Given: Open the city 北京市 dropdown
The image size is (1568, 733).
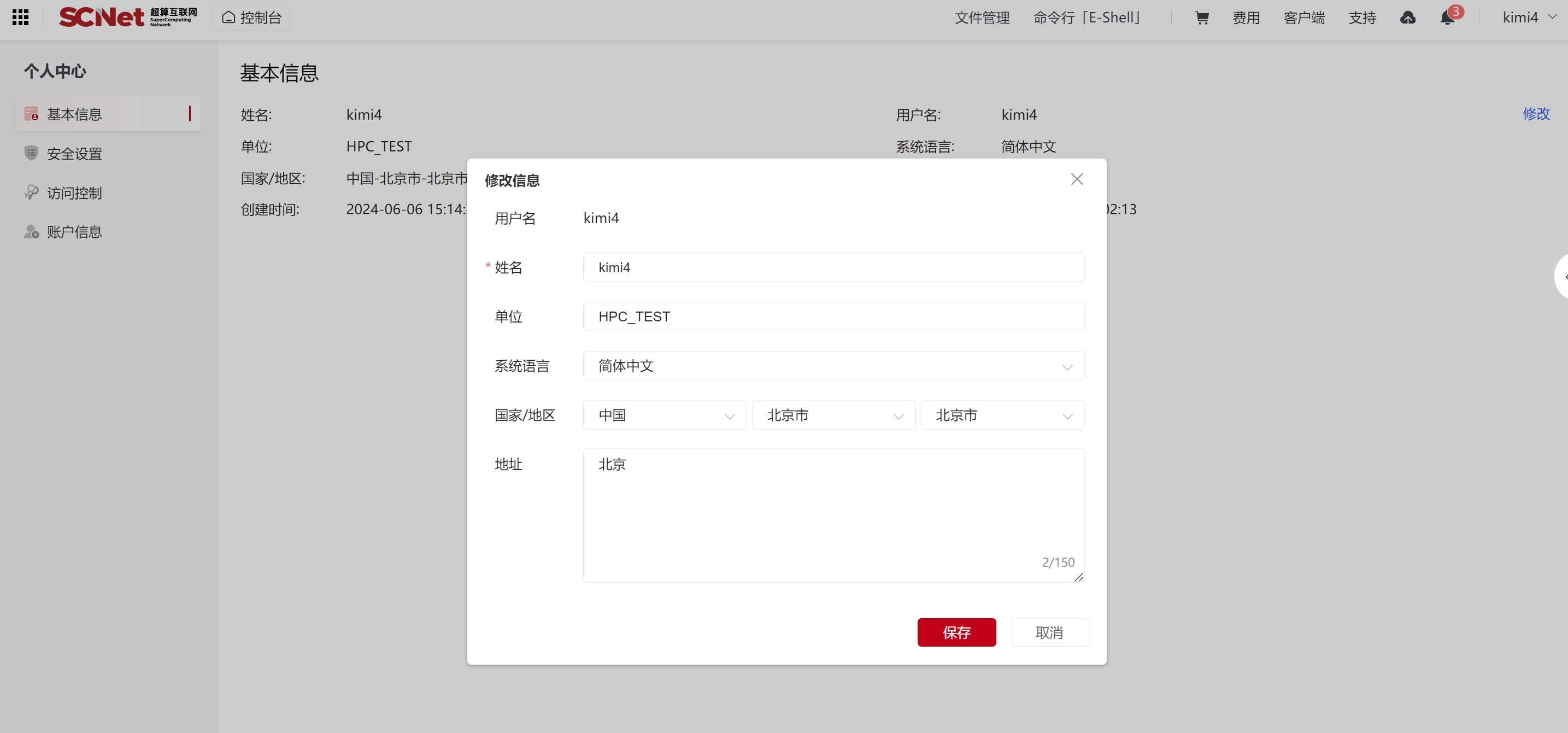Looking at the screenshot, I should pyautogui.click(x=1002, y=415).
